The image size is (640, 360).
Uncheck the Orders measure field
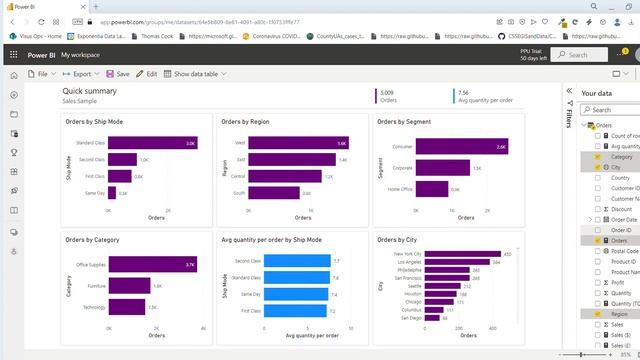tap(598, 241)
